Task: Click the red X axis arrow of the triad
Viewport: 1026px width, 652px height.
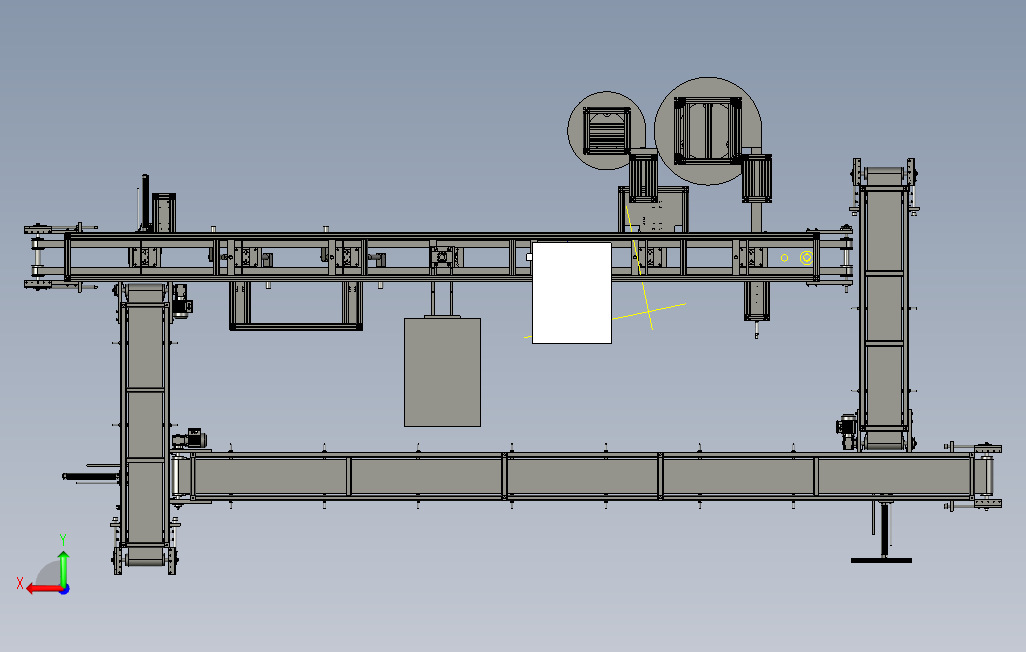Action: (43, 589)
